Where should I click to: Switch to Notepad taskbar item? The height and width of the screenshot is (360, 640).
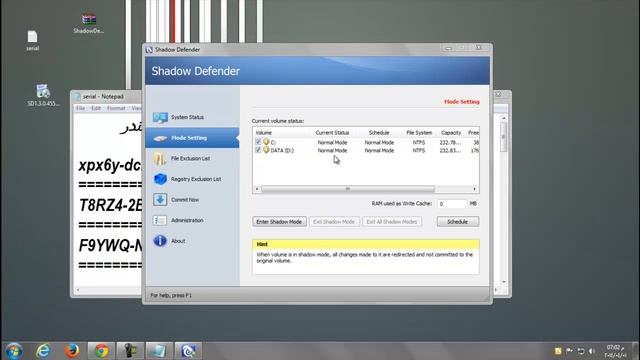pos(159,351)
